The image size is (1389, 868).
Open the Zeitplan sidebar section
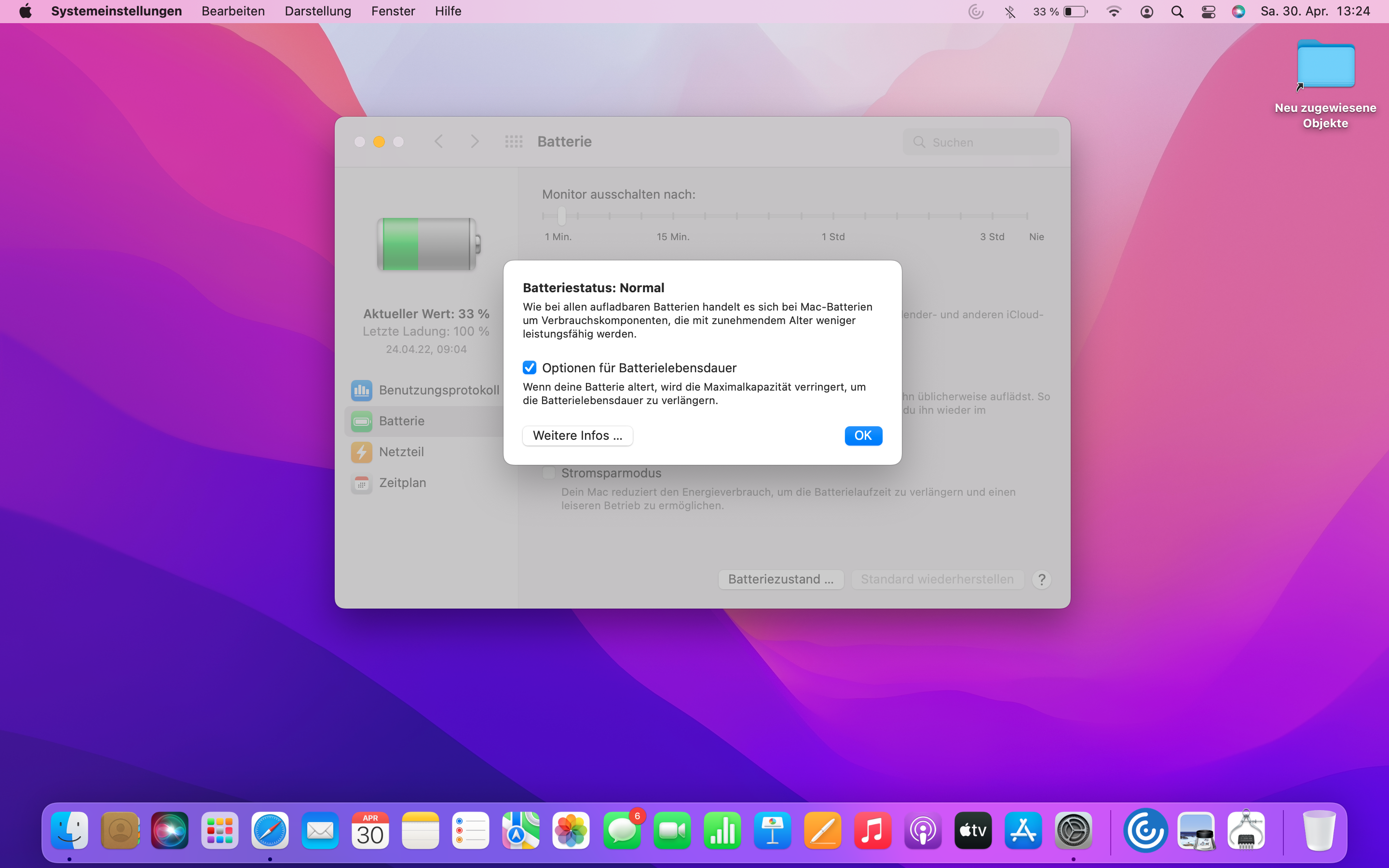click(402, 483)
